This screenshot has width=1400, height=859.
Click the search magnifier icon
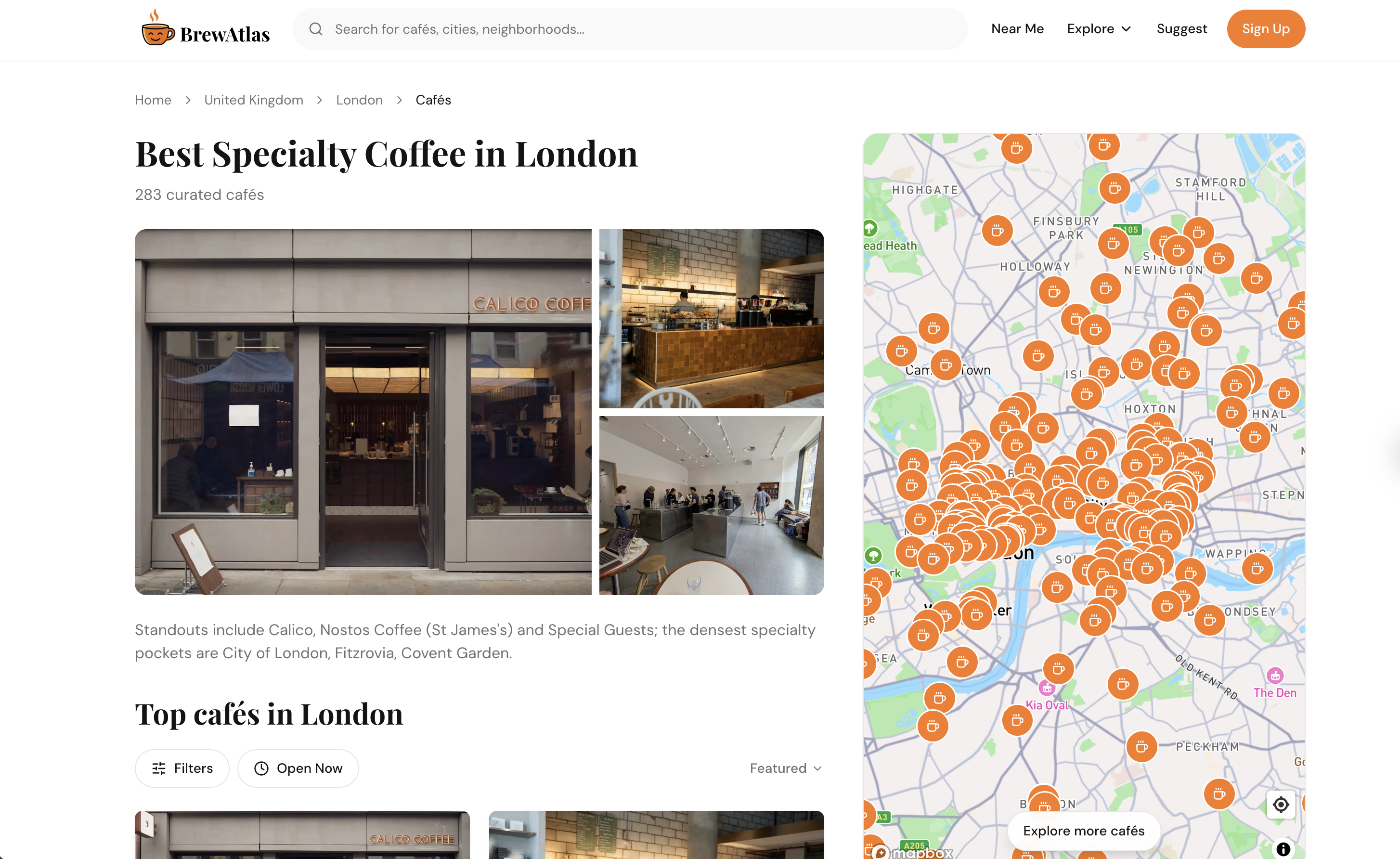coord(316,29)
